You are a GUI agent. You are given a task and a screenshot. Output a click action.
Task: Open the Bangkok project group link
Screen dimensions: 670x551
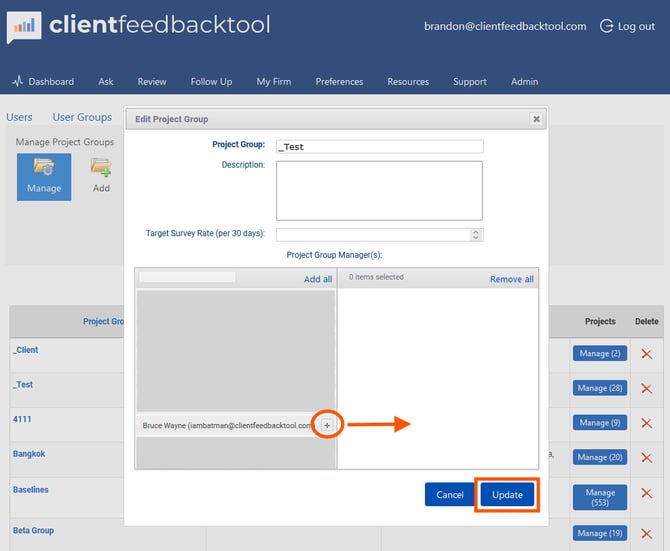coord(29,454)
